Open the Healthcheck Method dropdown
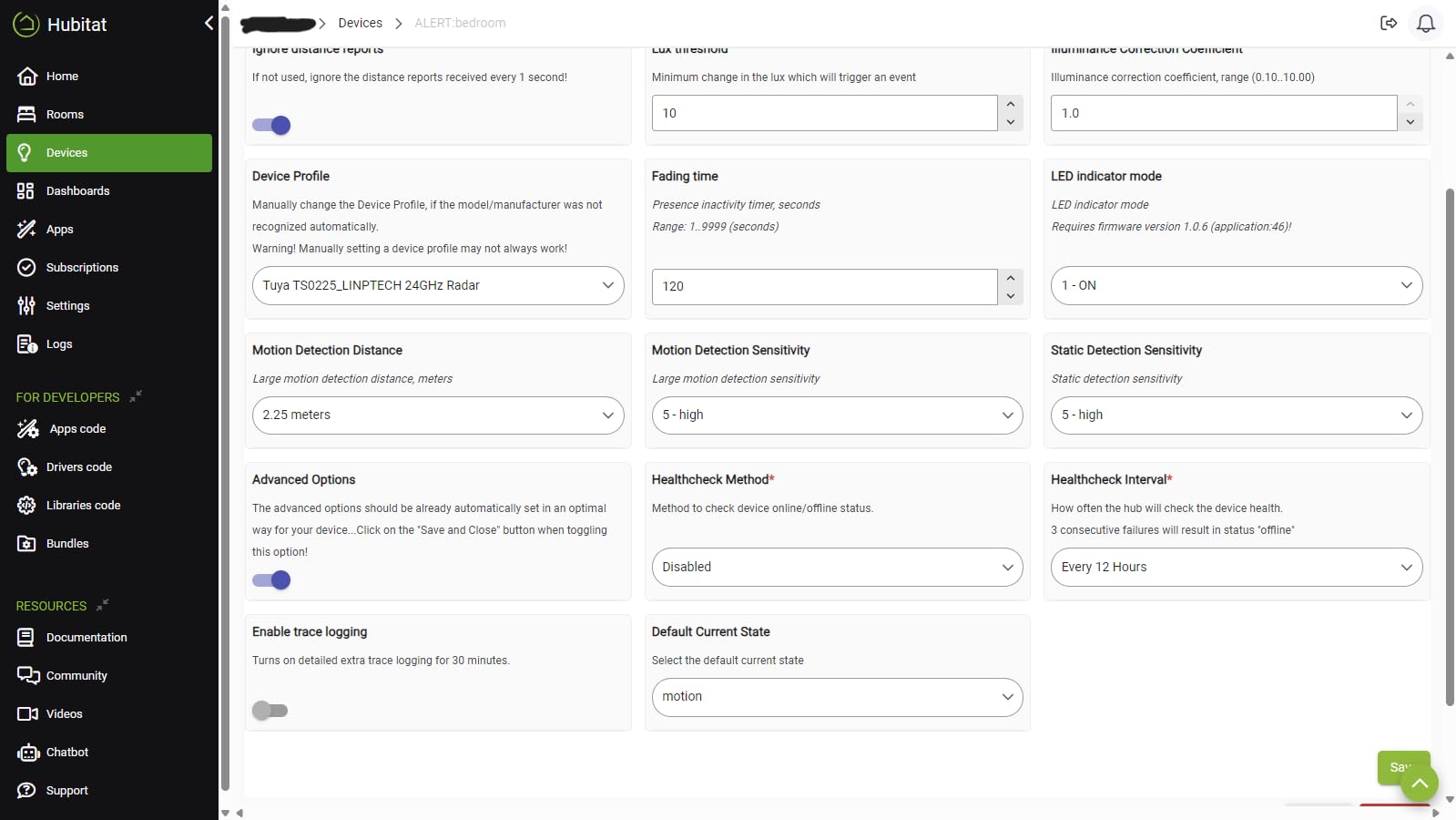The image size is (1456, 820). click(x=837, y=568)
